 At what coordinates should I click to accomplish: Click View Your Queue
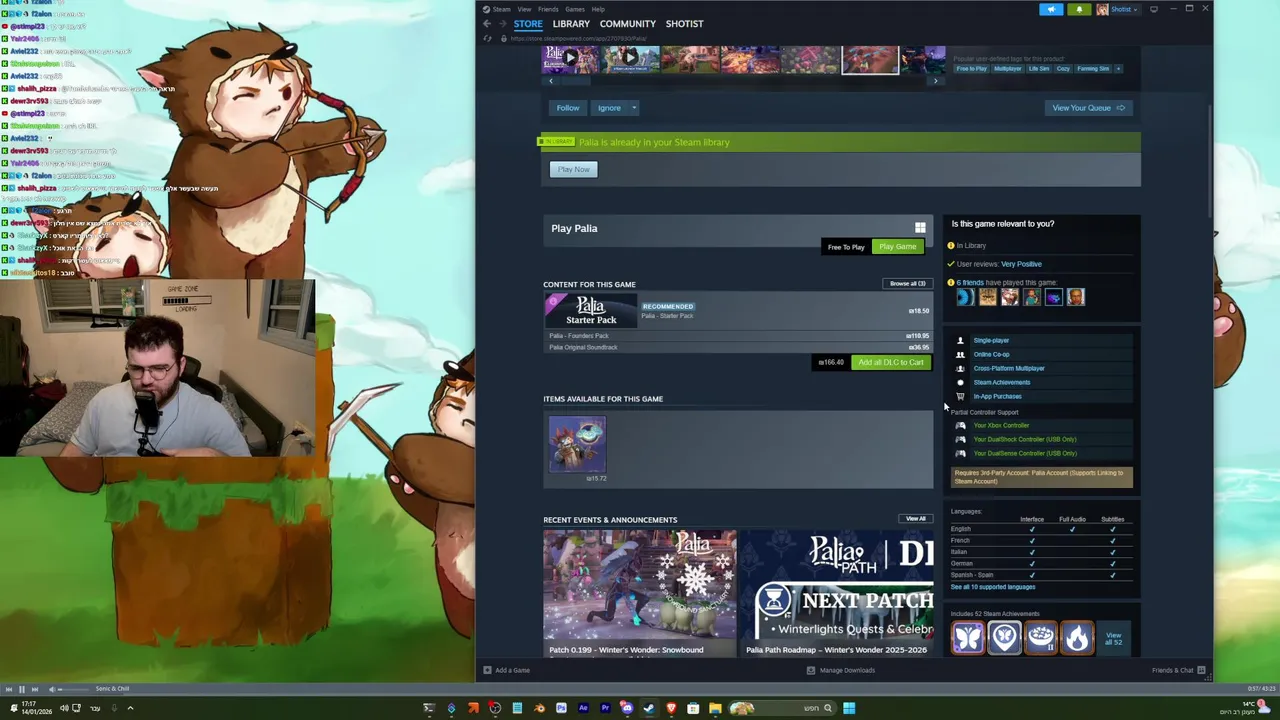tap(1088, 108)
